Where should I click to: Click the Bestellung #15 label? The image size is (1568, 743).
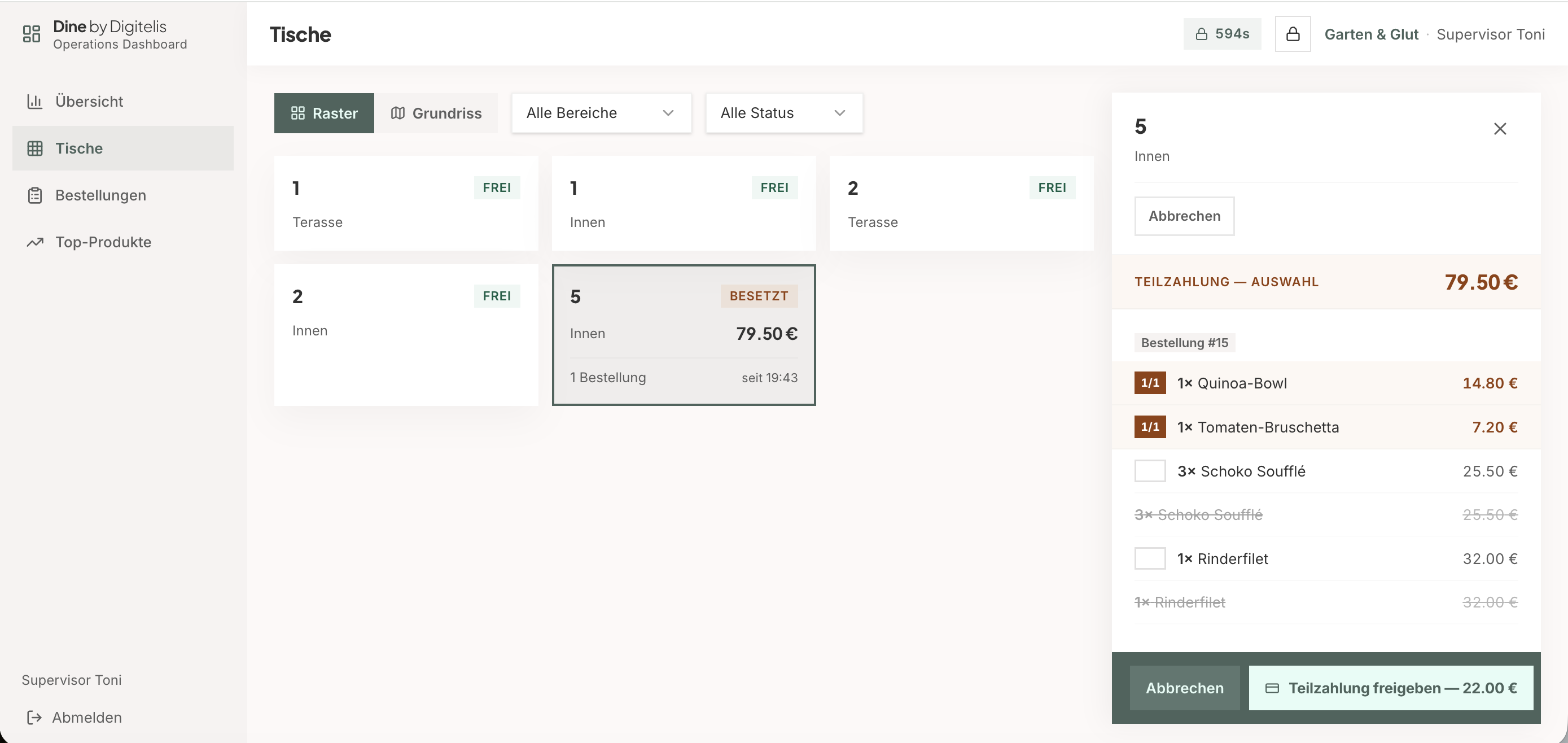click(1185, 343)
